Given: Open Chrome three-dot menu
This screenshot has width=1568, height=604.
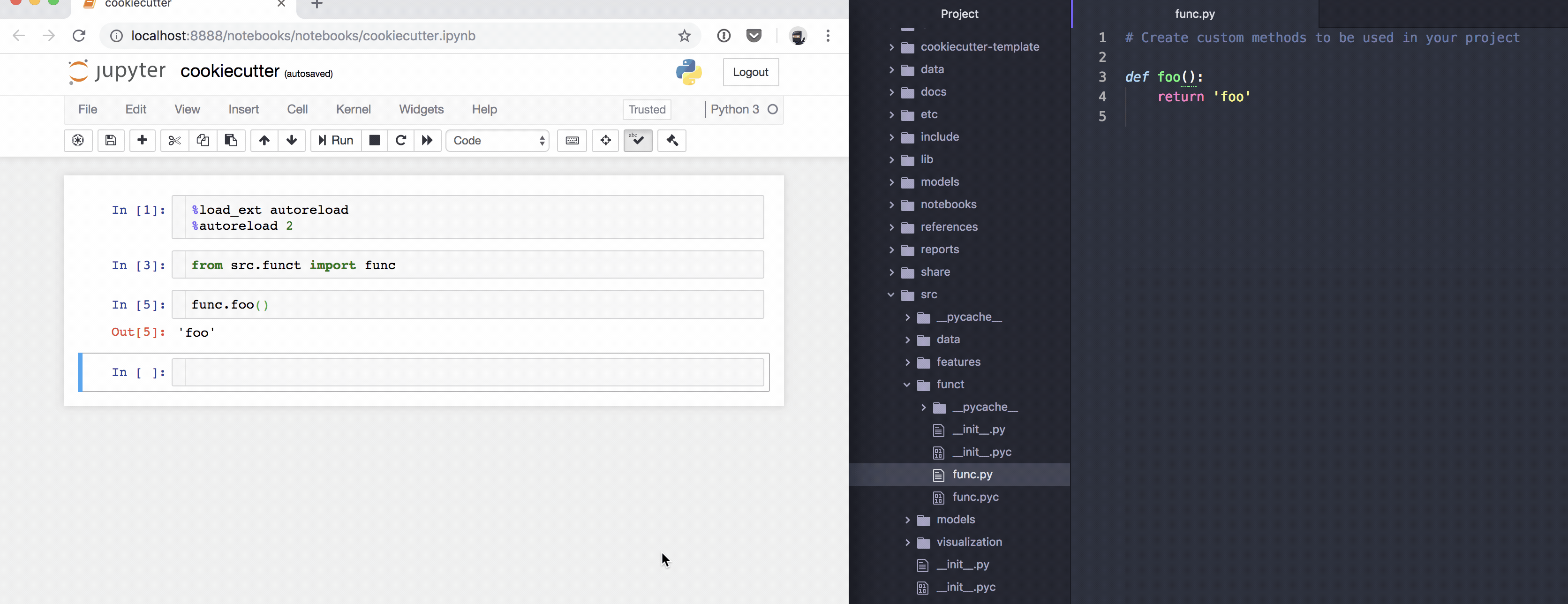Looking at the screenshot, I should click(x=828, y=36).
